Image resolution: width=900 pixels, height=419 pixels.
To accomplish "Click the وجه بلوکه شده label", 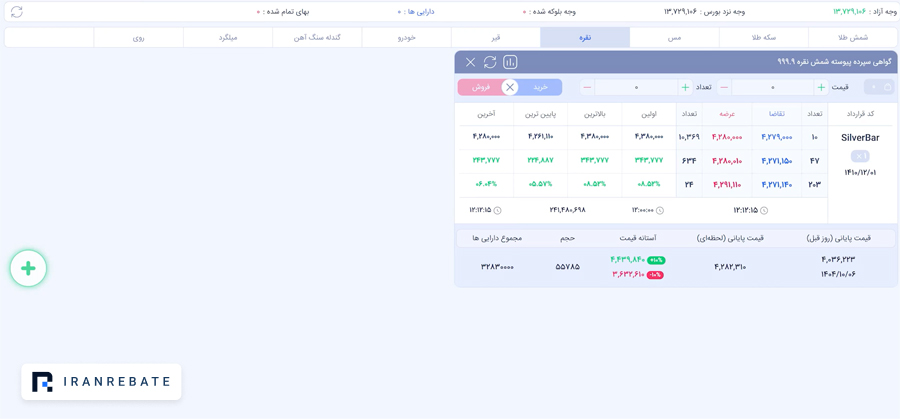I will pos(553,11).
